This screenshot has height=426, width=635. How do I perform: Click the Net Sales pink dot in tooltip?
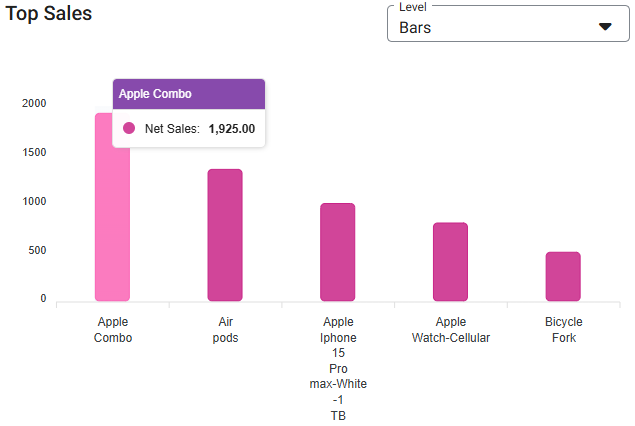129,128
